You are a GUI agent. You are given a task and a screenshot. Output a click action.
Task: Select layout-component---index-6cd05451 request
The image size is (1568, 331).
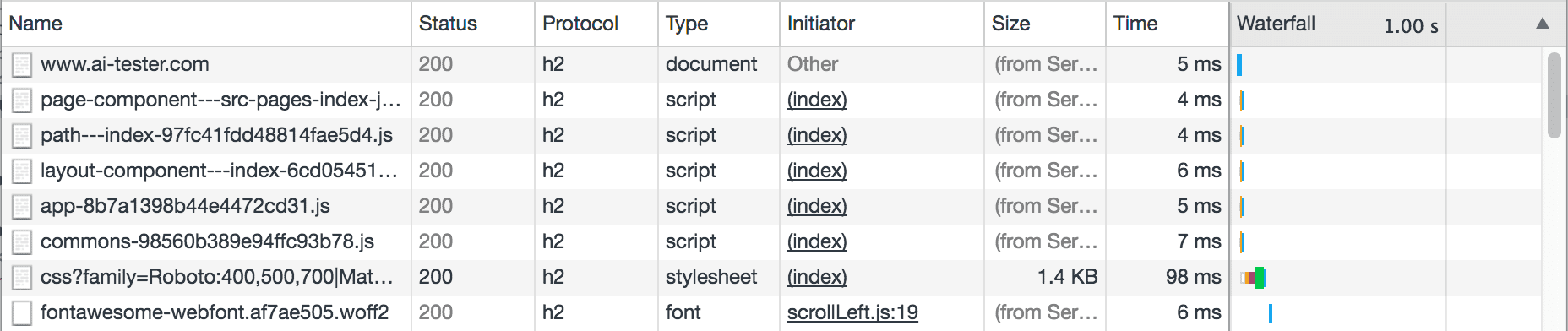click(x=219, y=171)
